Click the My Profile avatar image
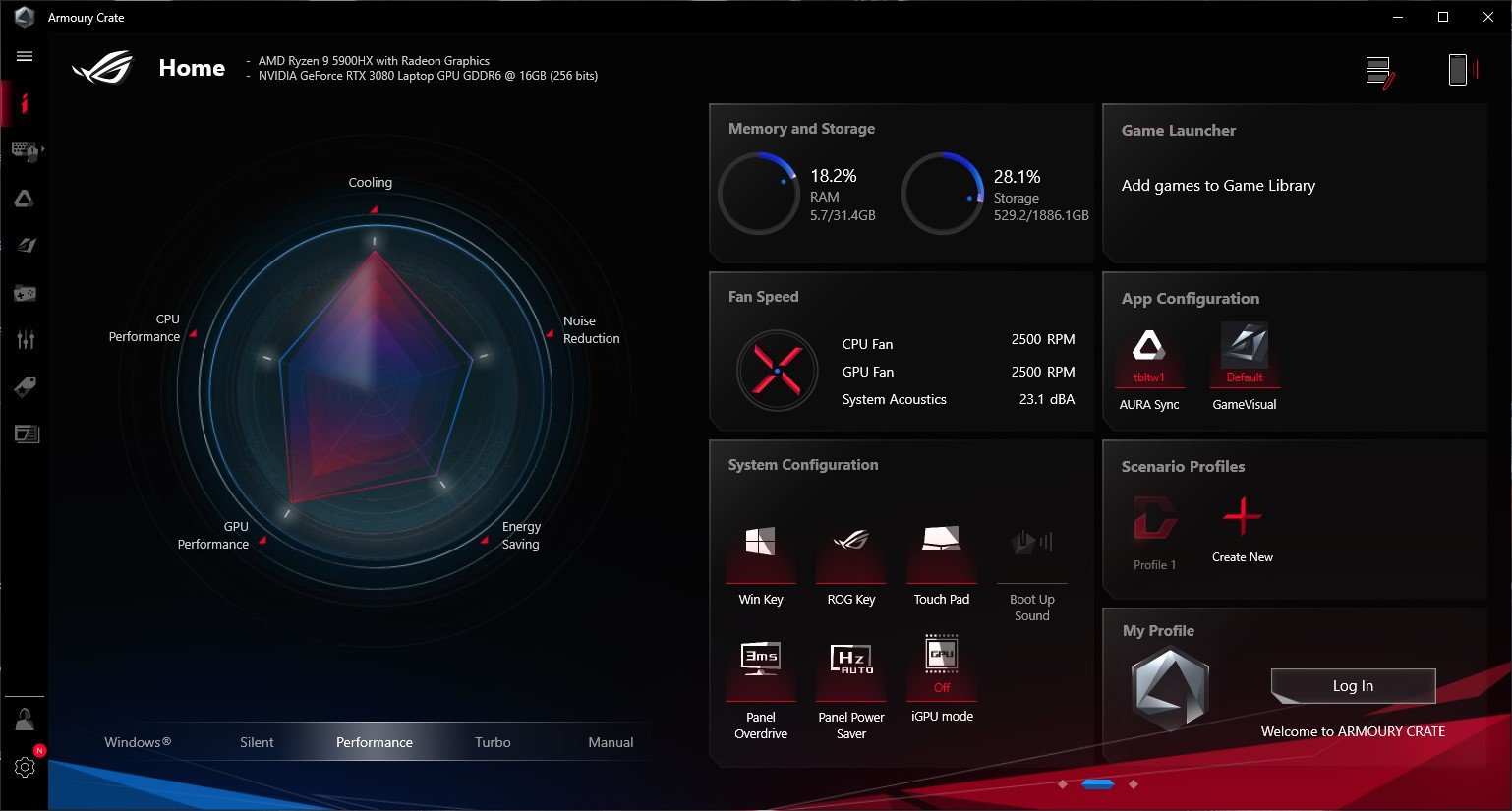The height and width of the screenshot is (811, 1512). [x=1170, y=689]
